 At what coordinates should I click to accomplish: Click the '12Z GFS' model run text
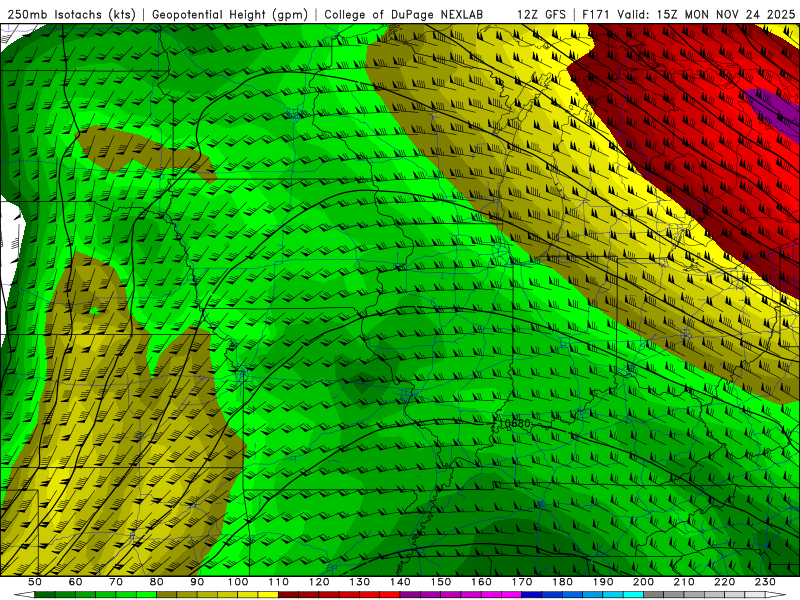pos(541,15)
